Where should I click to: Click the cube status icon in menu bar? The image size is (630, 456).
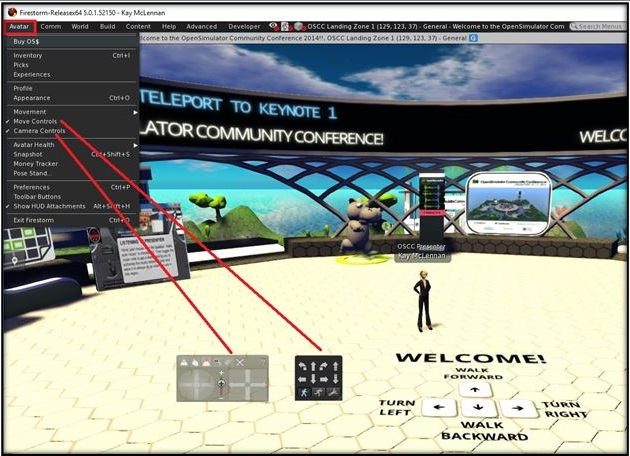click(x=298, y=27)
